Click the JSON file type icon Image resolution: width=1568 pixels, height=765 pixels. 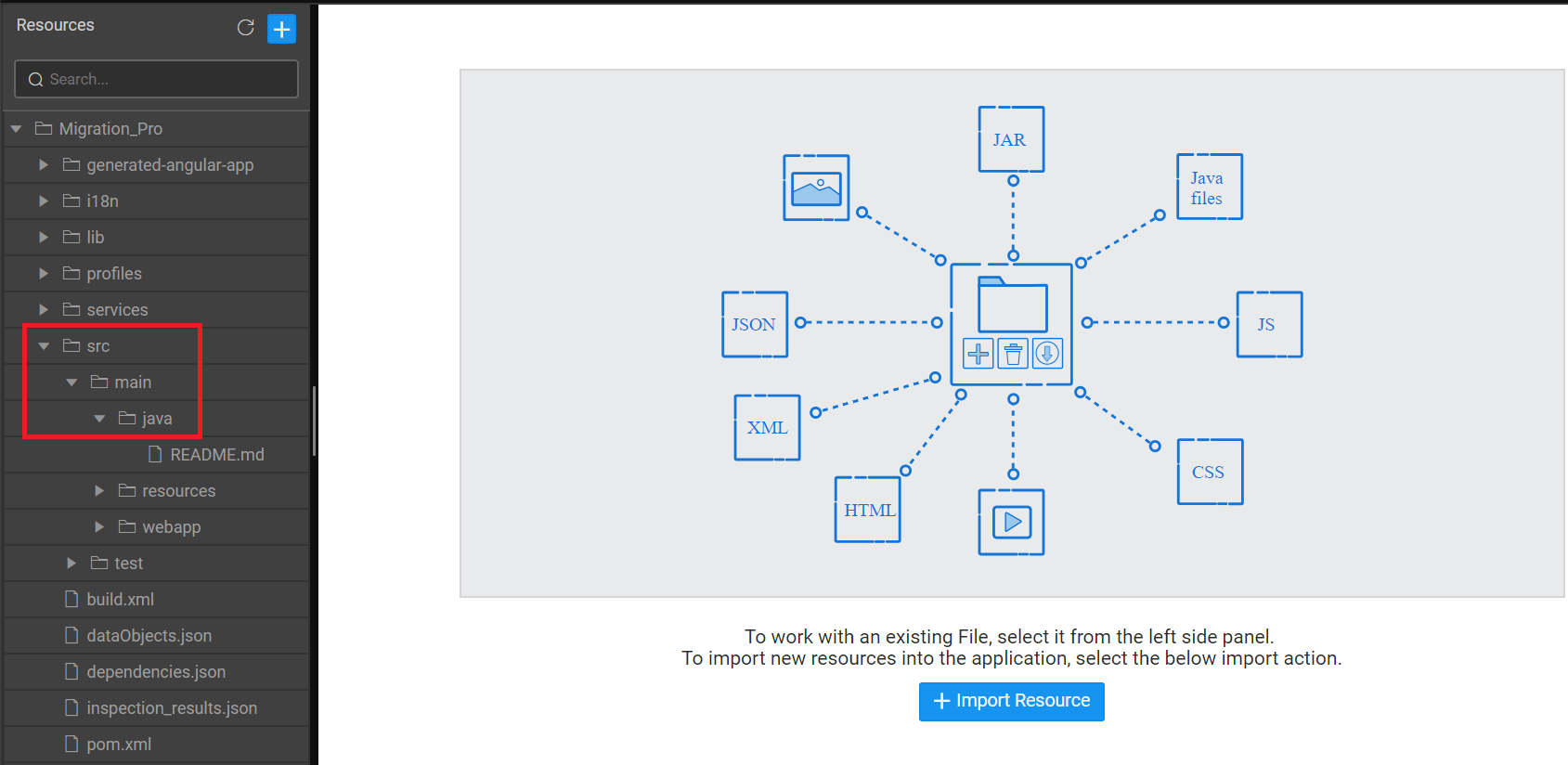click(754, 325)
